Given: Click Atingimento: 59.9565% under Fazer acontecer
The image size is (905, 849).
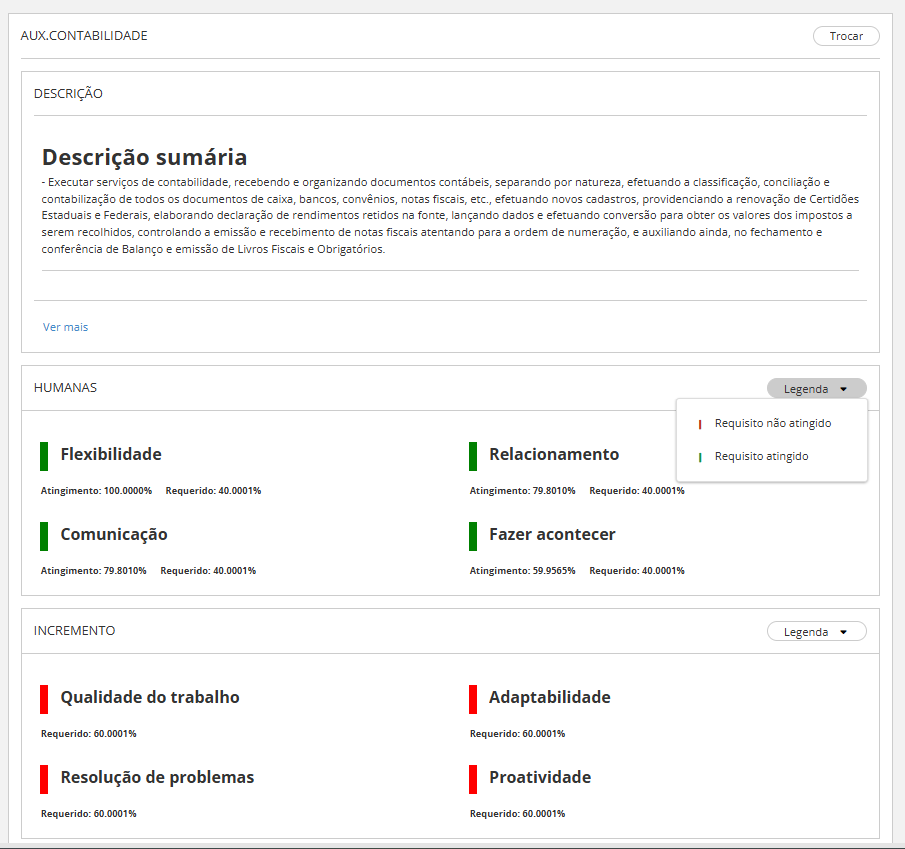Looking at the screenshot, I should pyautogui.click(x=522, y=571).
